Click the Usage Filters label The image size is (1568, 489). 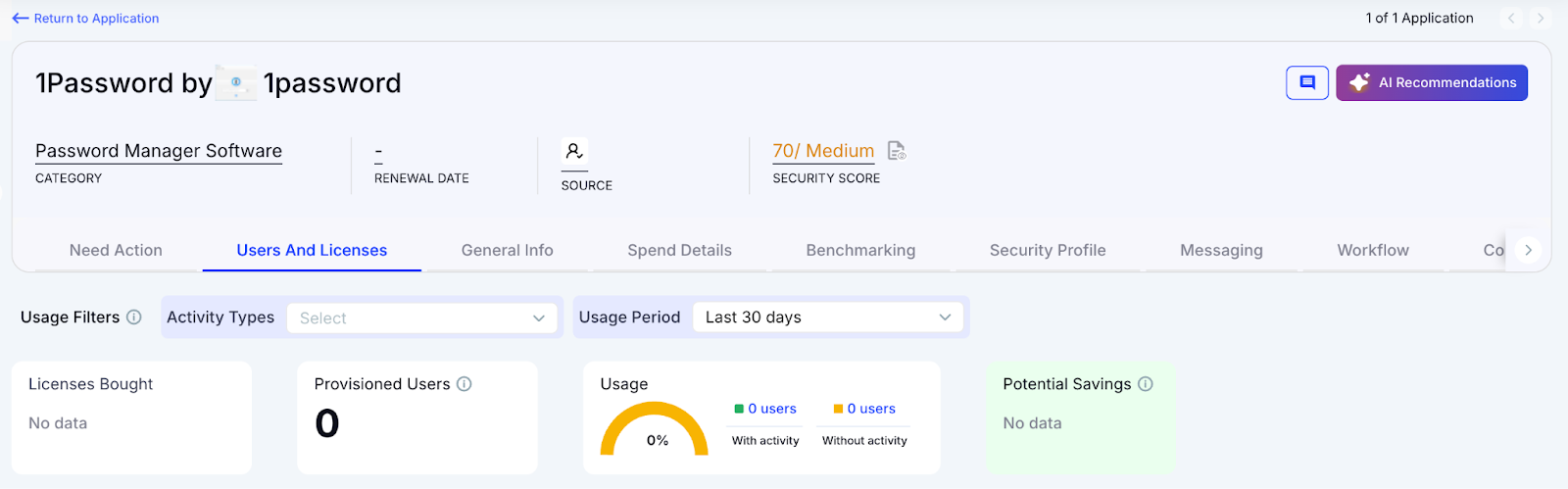click(70, 318)
